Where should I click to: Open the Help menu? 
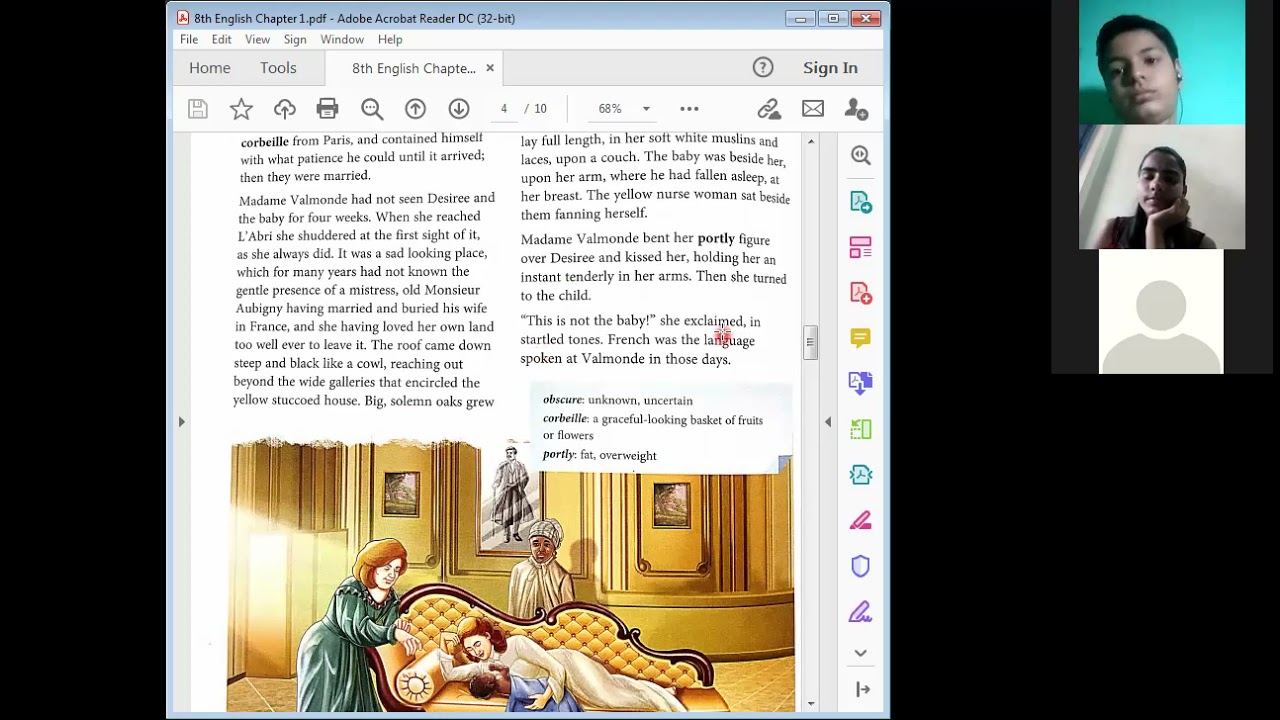point(390,39)
